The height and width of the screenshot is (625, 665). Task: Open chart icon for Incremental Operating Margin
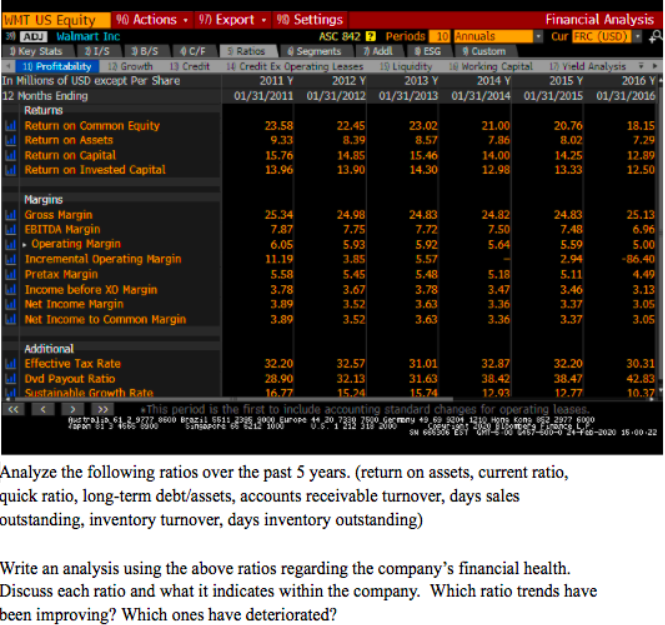pos(10,259)
